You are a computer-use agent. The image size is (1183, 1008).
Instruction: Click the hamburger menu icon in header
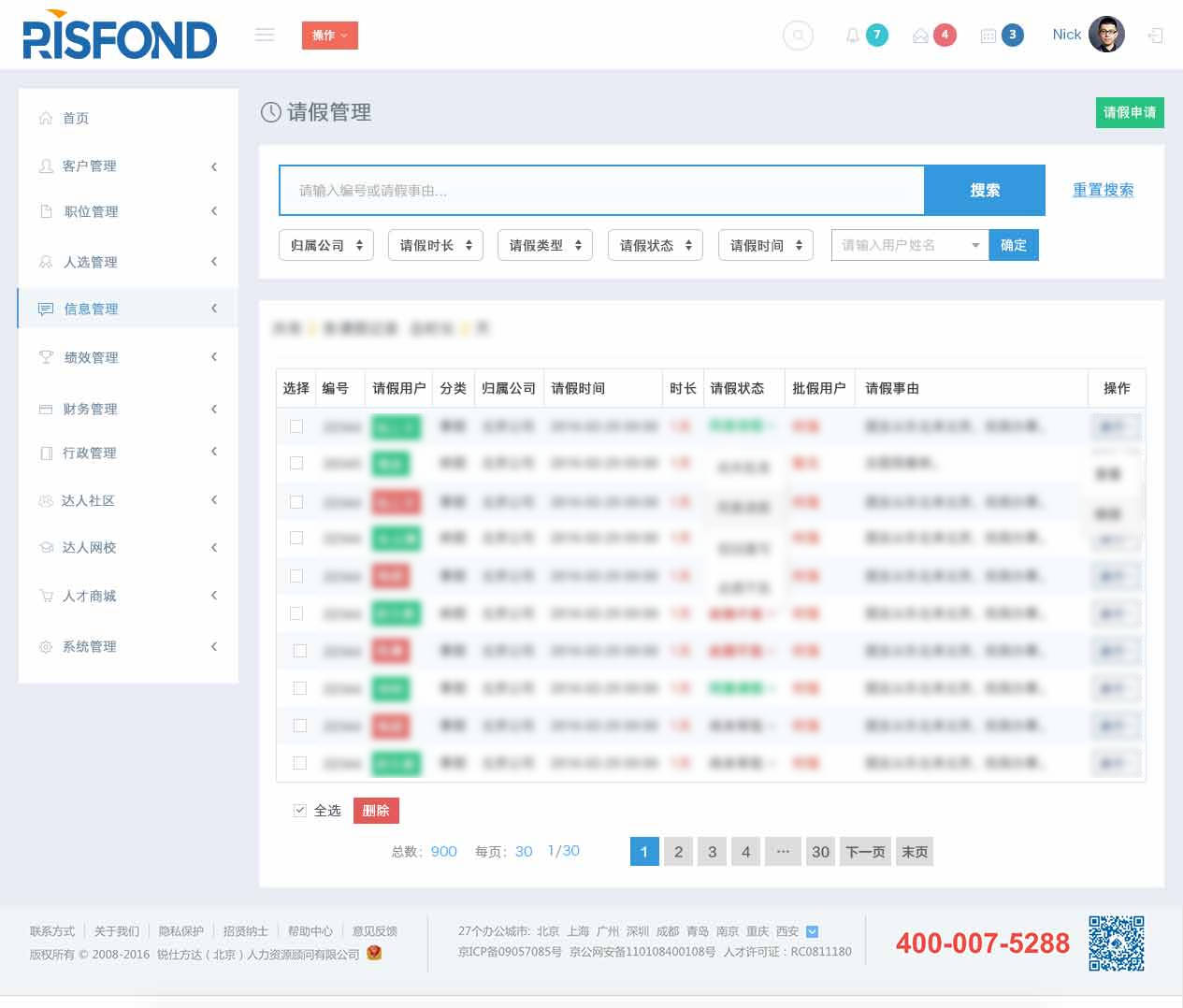(265, 35)
